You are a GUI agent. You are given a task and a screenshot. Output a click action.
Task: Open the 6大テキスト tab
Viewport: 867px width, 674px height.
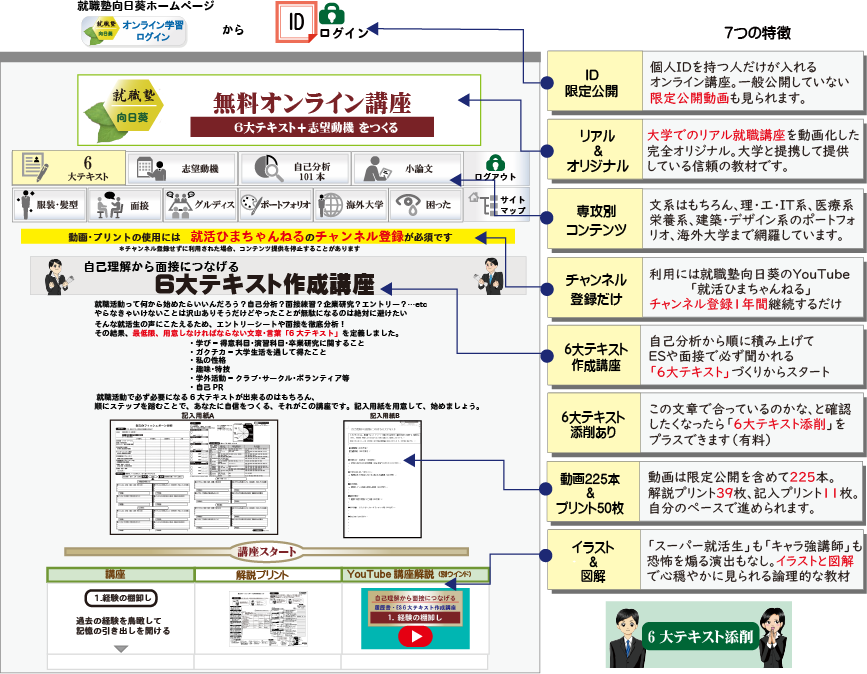[x=68, y=168]
